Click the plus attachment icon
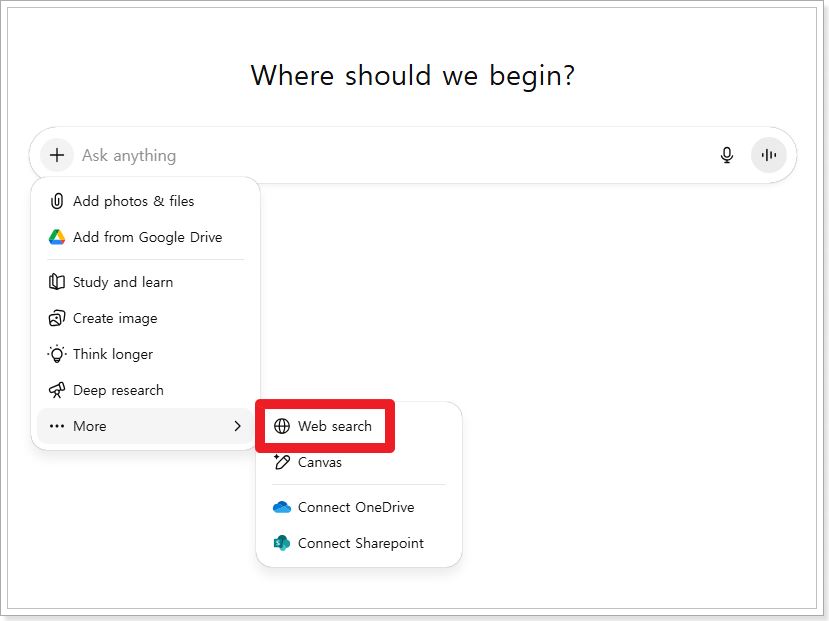This screenshot has height=621, width=829. [x=57, y=155]
